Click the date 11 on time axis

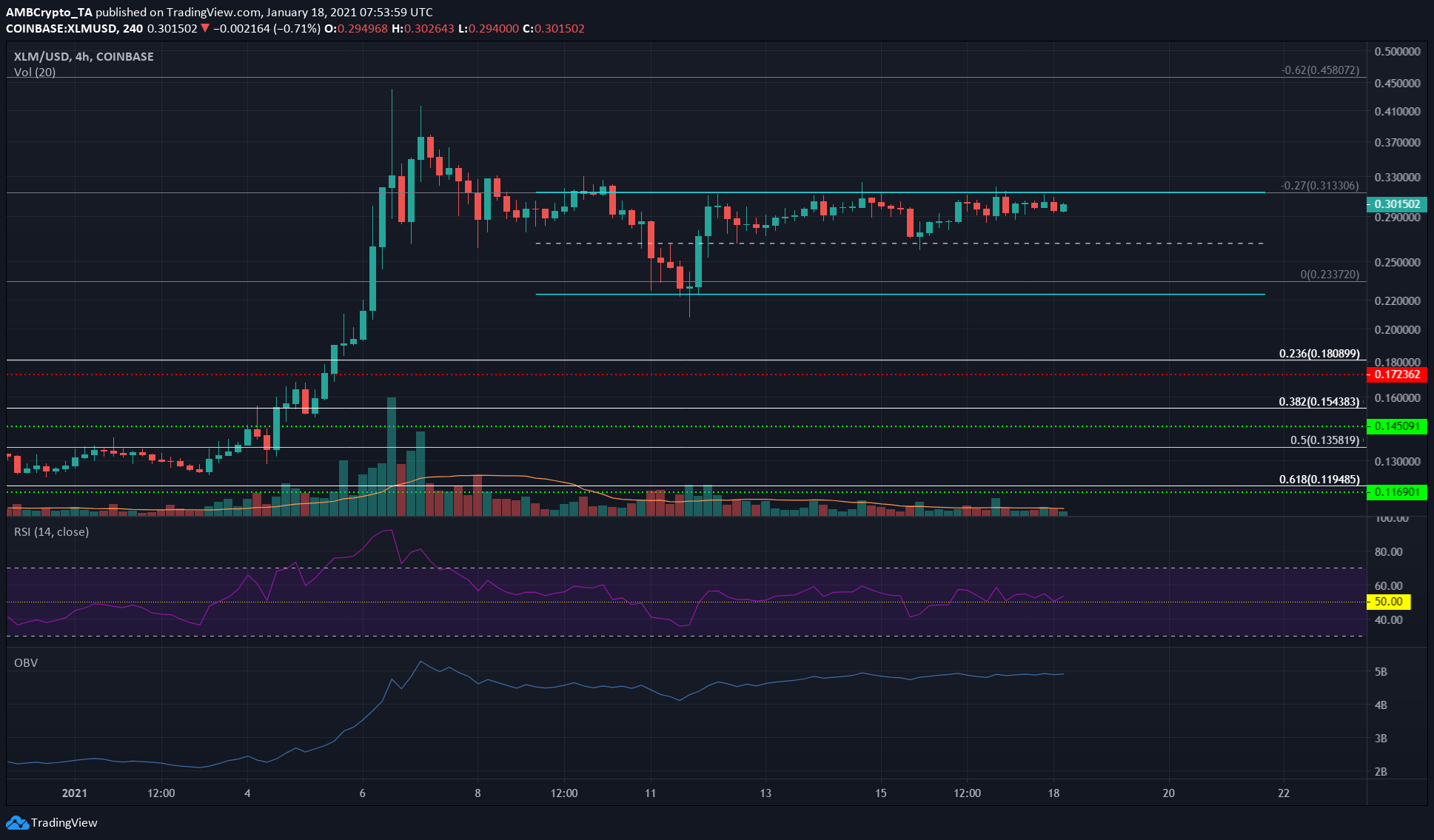[650, 793]
